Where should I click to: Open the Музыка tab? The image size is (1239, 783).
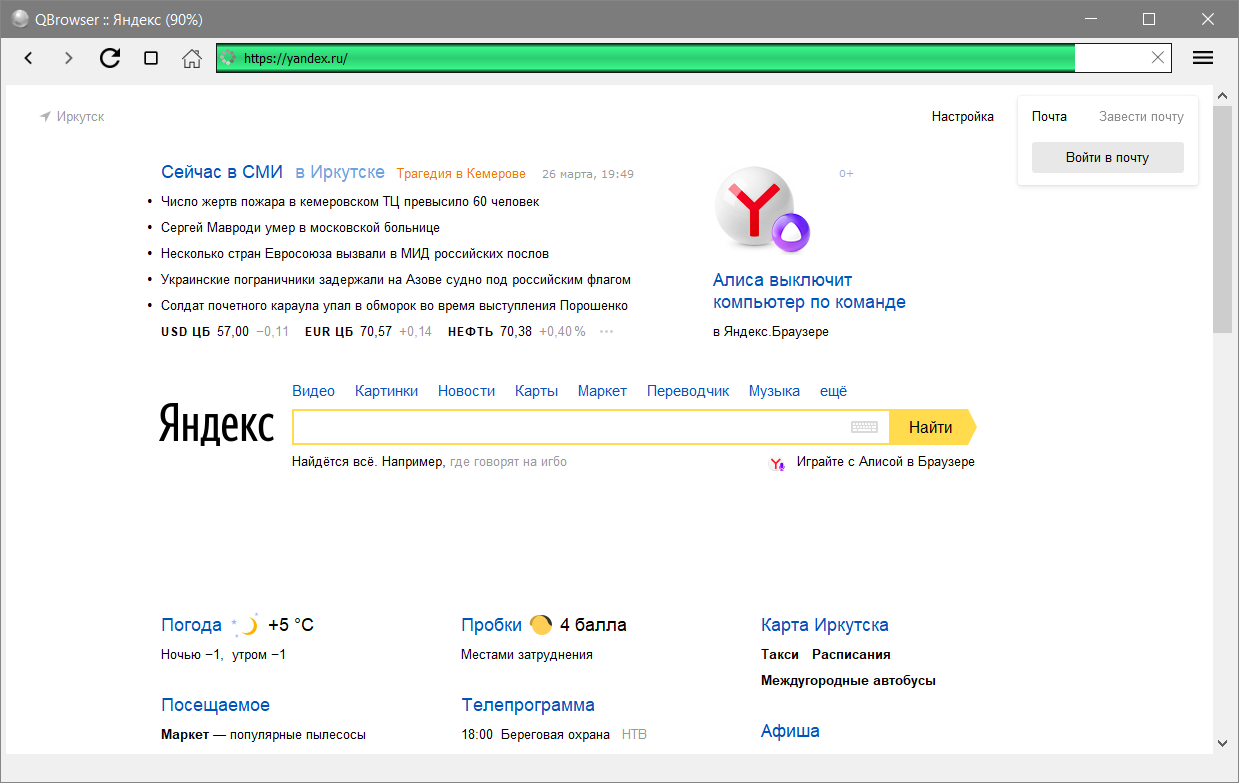tap(774, 391)
